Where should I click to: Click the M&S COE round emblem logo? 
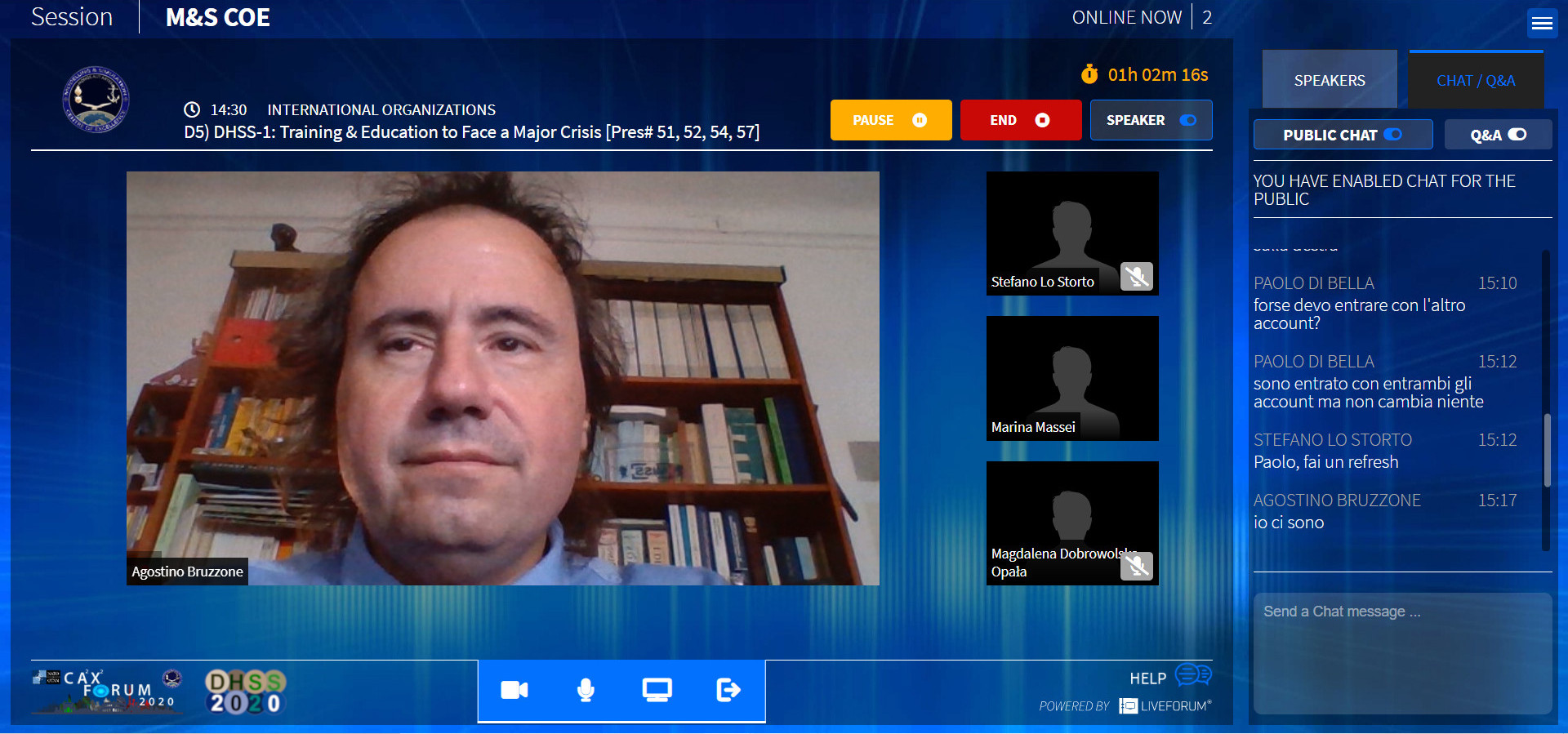click(x=96, y=100)
